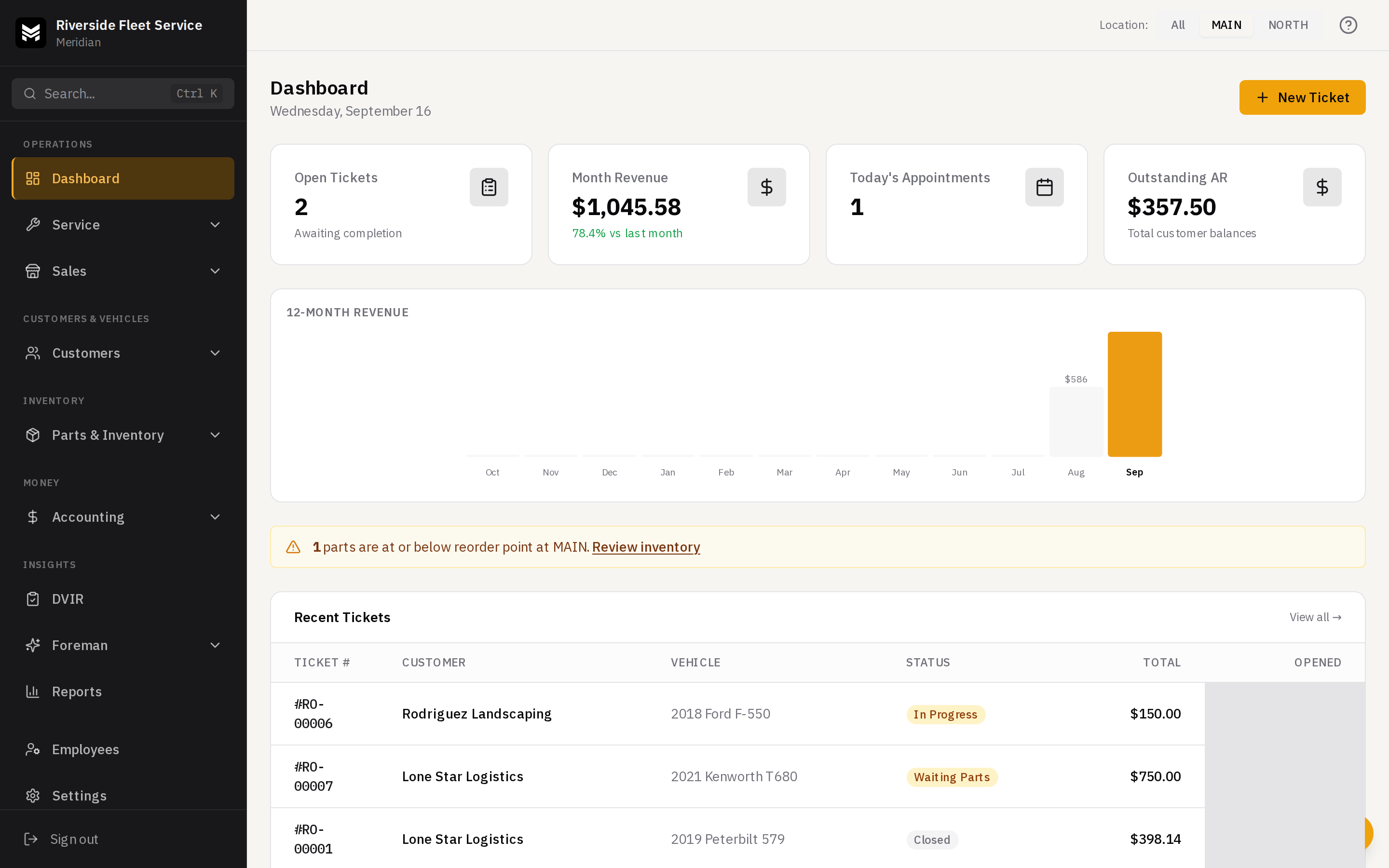1389x868 pixels.
Task: Click the Aug $586 revenue bar
Action: (x=1076, y=422)
